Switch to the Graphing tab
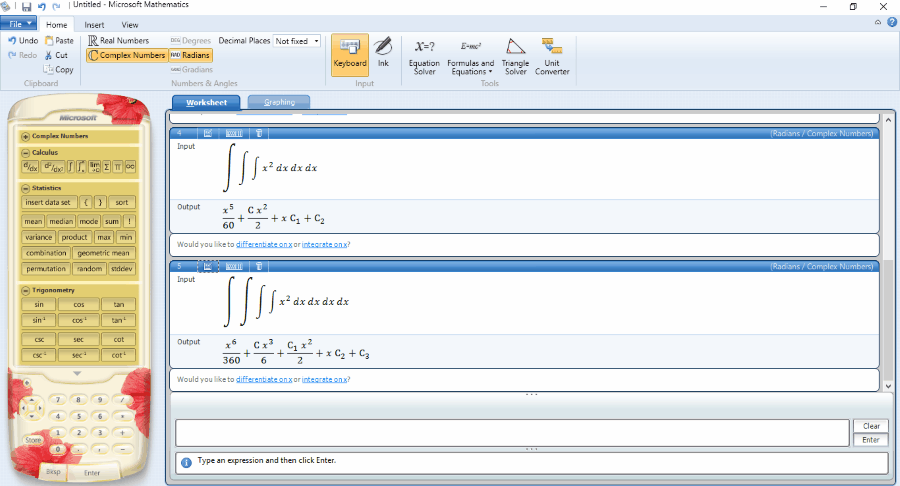This screenshot has height=486, width=900. pos(279,102)
